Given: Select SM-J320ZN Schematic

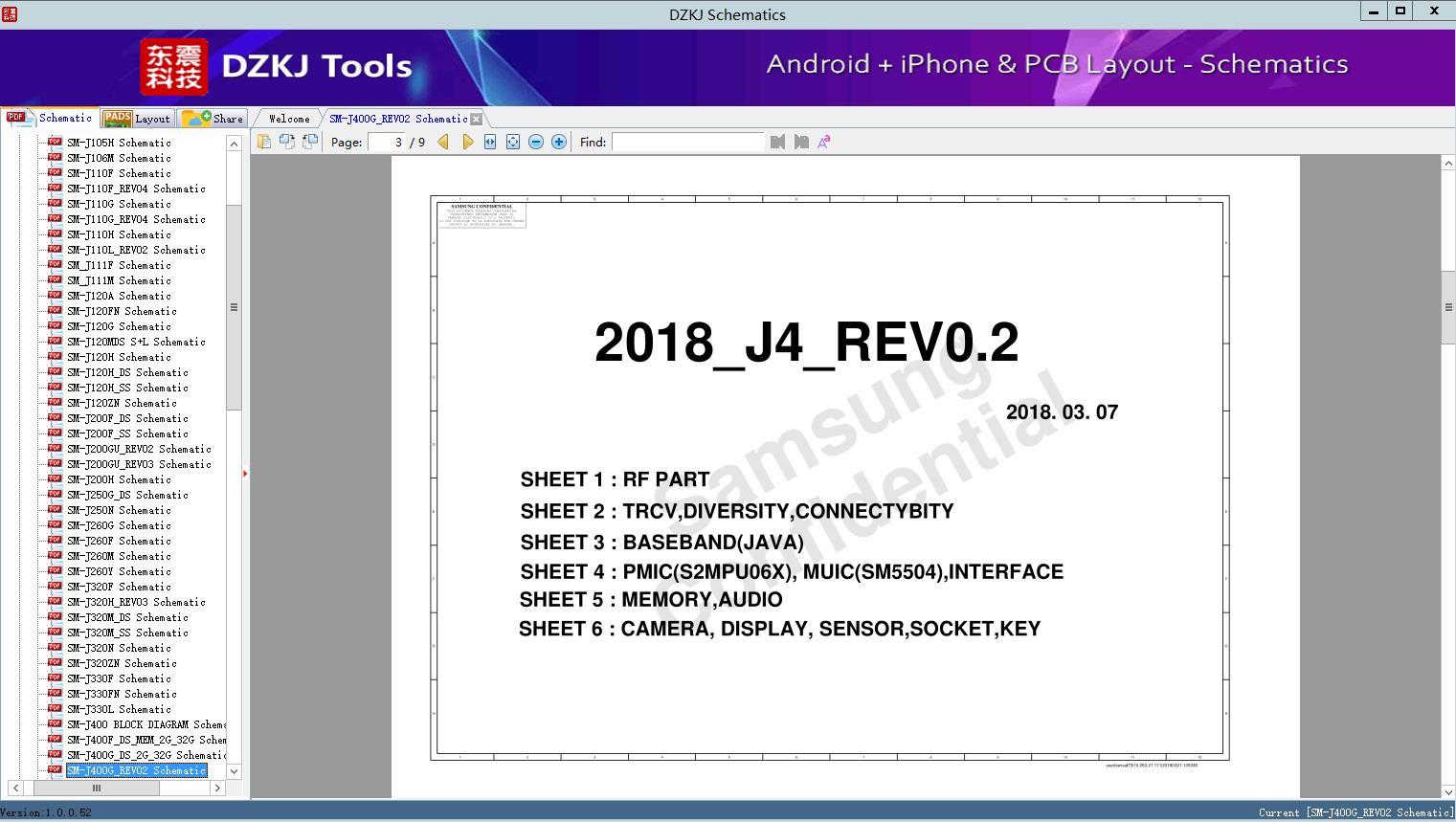Looking at the screenshot, I should (122, 663).
